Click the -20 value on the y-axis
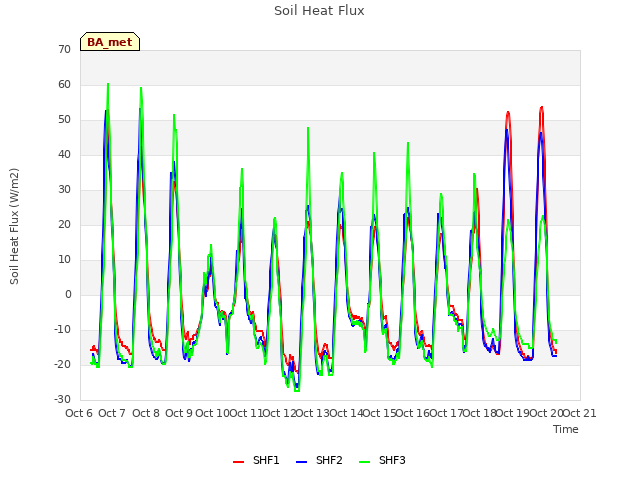 coord(63,364)
